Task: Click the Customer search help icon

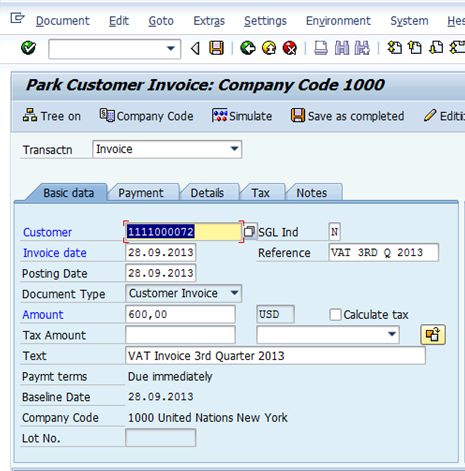Action: coord(249,231)
